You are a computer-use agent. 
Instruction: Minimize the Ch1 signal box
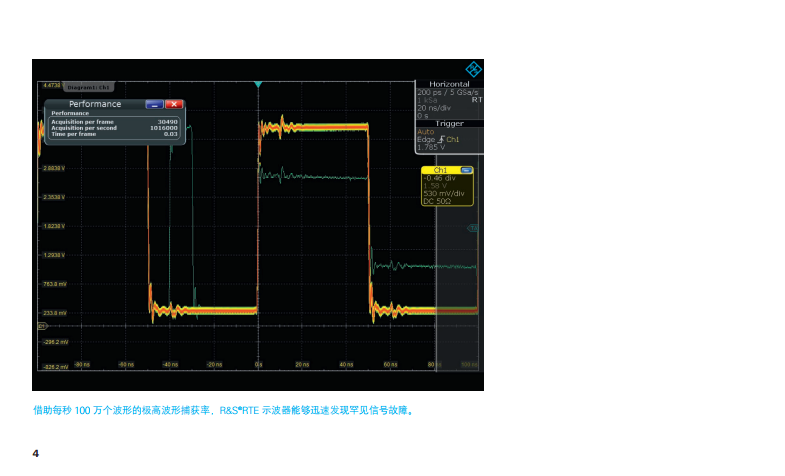(x=466, y=170)
